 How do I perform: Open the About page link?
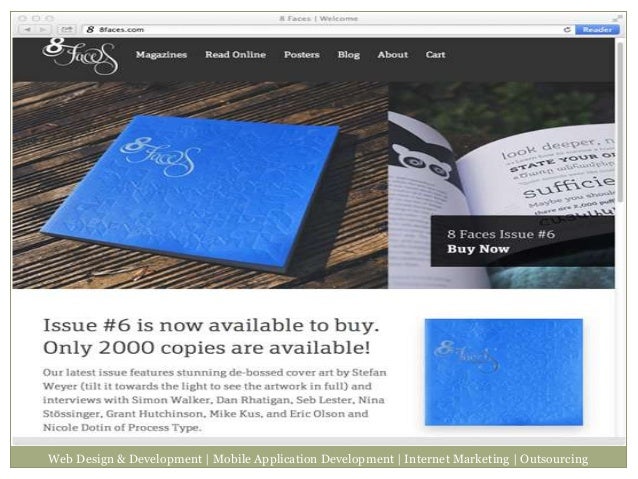[x=392, y=55]
